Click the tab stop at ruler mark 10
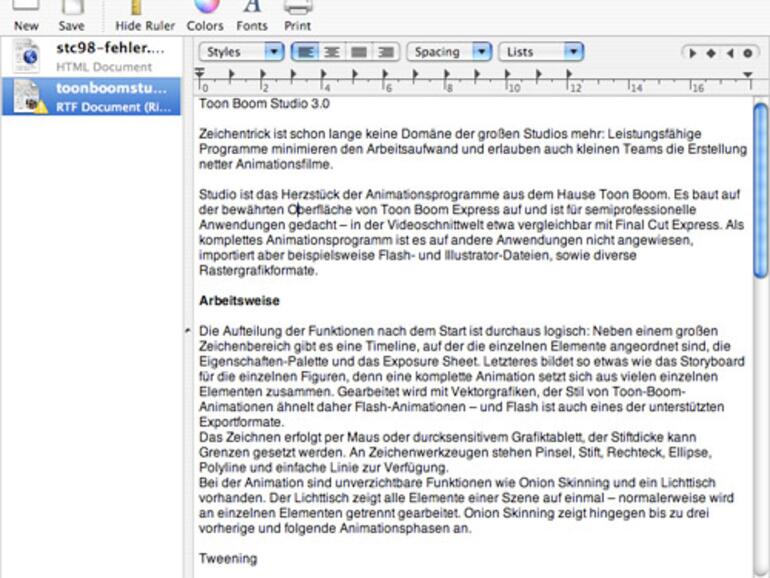This screenshot has height=578, width=770. pyautogui.click(x=507, y=75)
